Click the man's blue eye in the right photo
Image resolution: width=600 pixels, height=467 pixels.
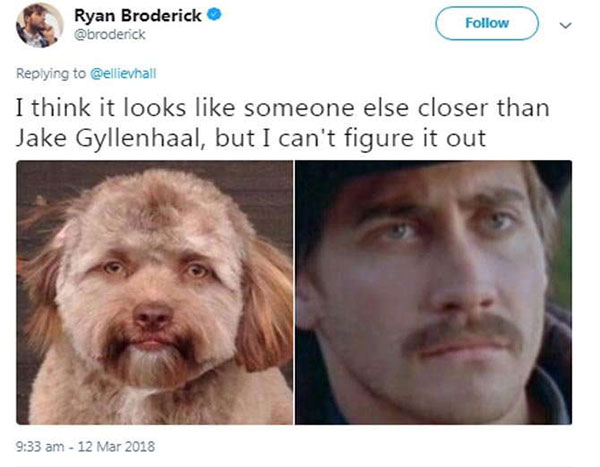[x=398, y=231]
